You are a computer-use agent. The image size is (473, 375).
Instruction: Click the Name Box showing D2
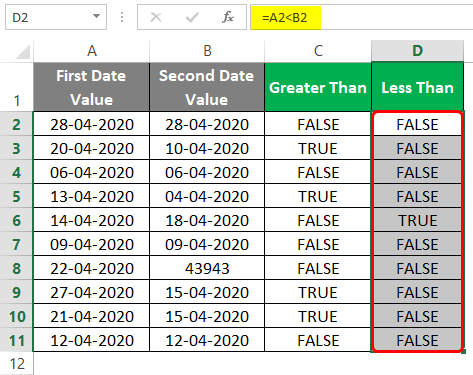pos(56,17)
